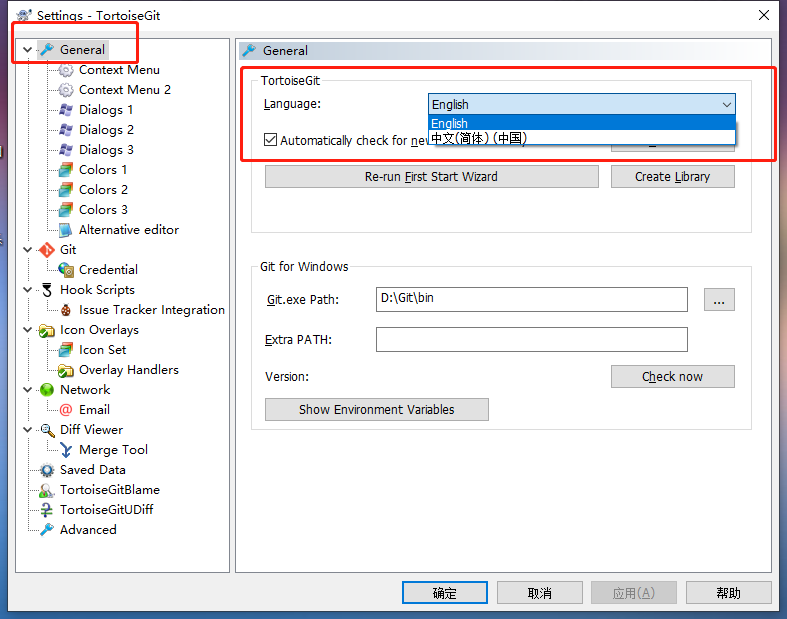Collapse the Diff Viewer tree node
The width and height of the screenshot is (787, 619).
27,430
